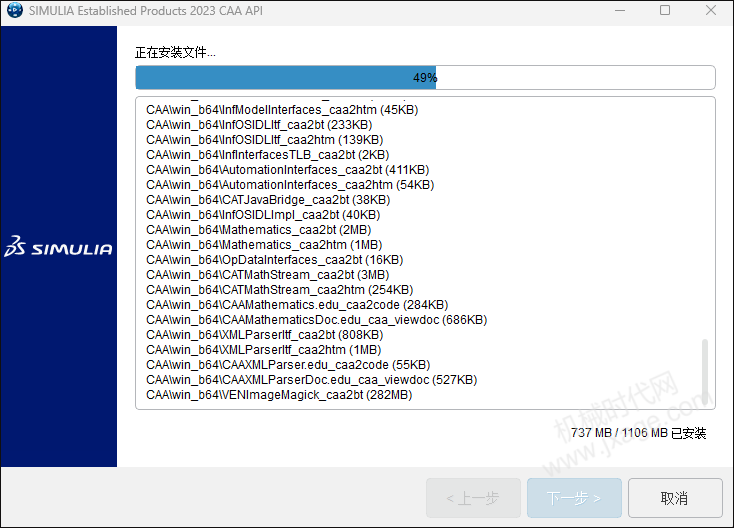Select the InfInterfacesTLB_caa2bt (2KB) line
734x528 pixels.
(x=267, y=155)
